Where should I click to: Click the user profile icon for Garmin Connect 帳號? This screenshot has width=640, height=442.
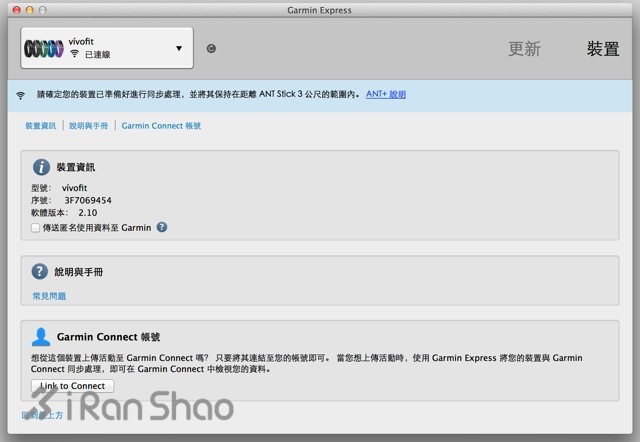point(41,336)
